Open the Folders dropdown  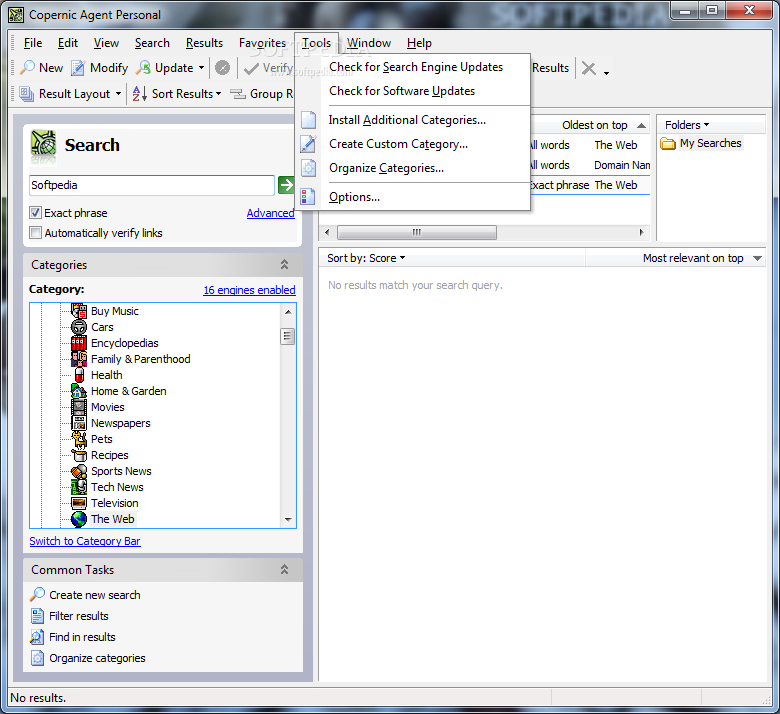pos(687,125)
